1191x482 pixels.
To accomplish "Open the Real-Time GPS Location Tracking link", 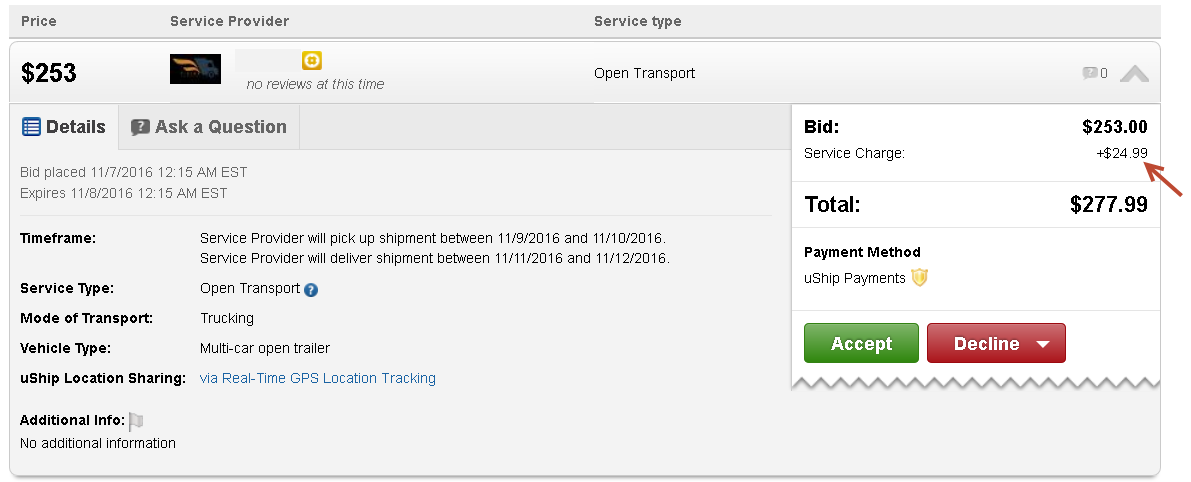I will pyautogui.click(x=318, y=378).
